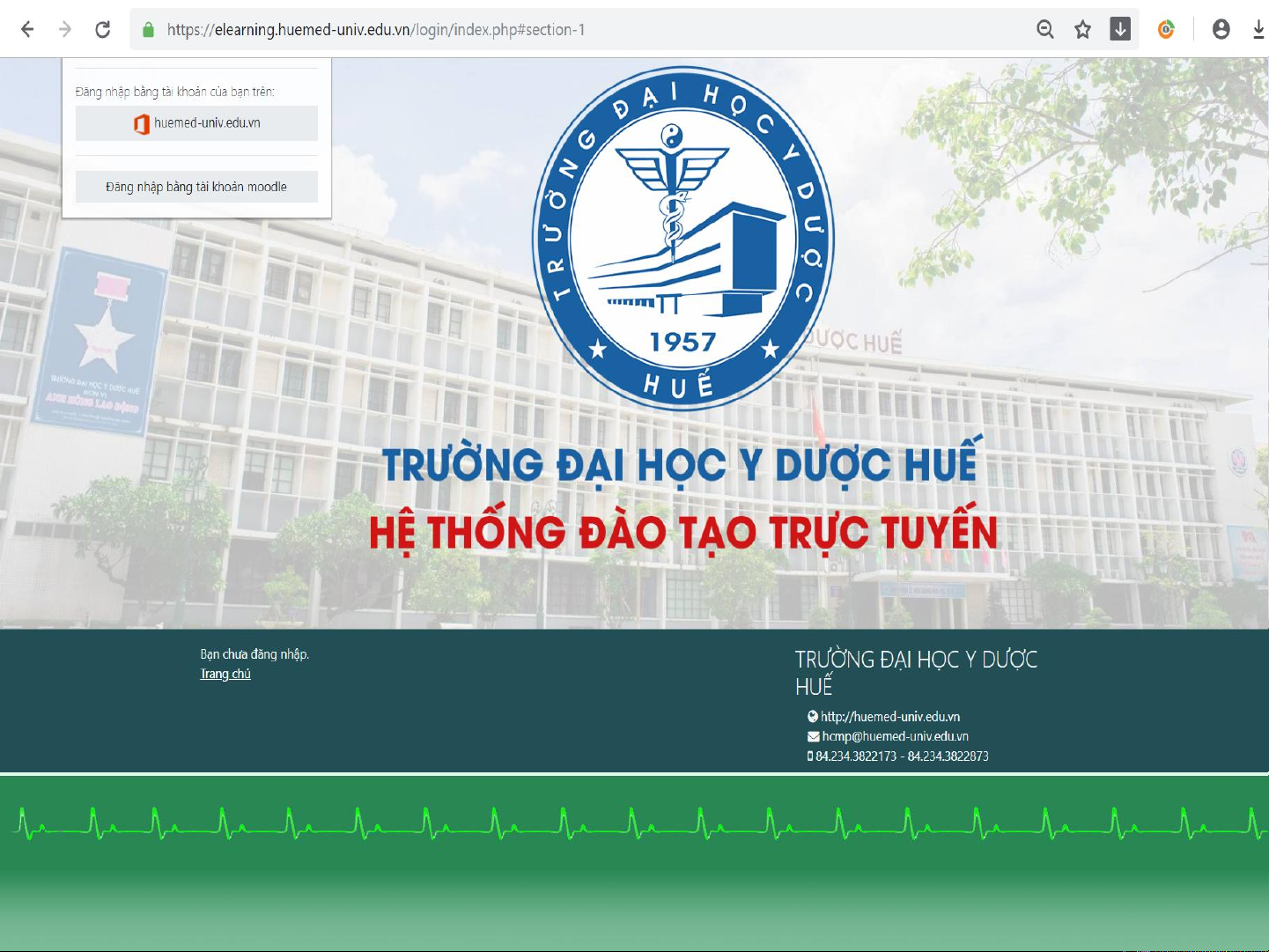Choose Đăng nhập bằng tài khoản moodle
Image resolution: width=1269 pixels, height=952 pixels.
coord(196,187)
